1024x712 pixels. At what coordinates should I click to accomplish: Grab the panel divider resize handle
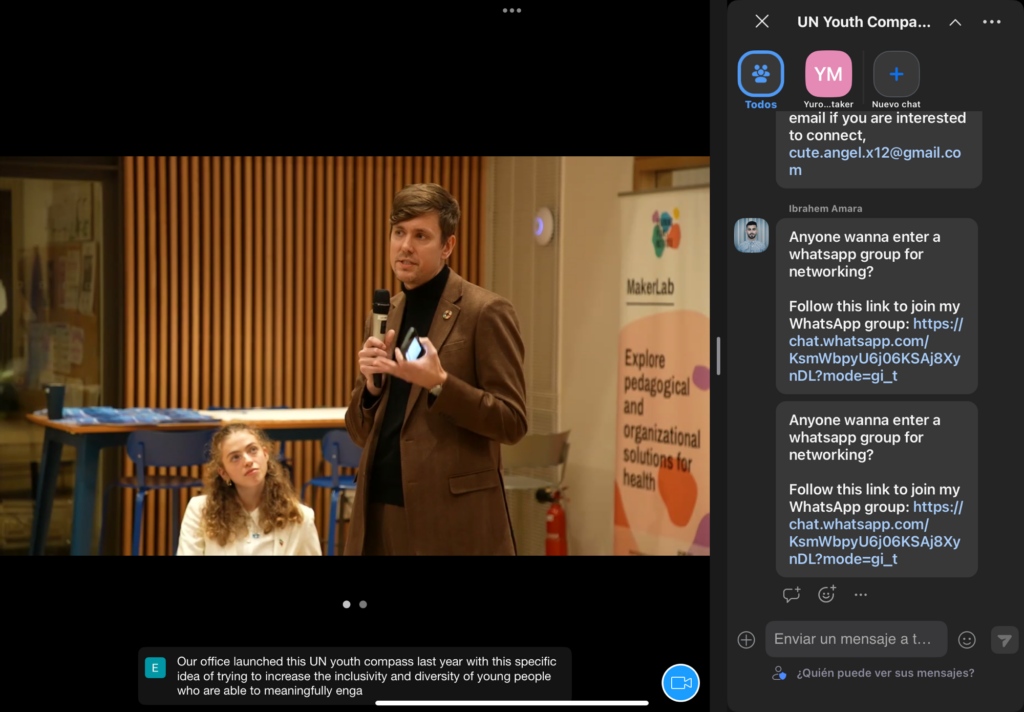pos(717,356)
